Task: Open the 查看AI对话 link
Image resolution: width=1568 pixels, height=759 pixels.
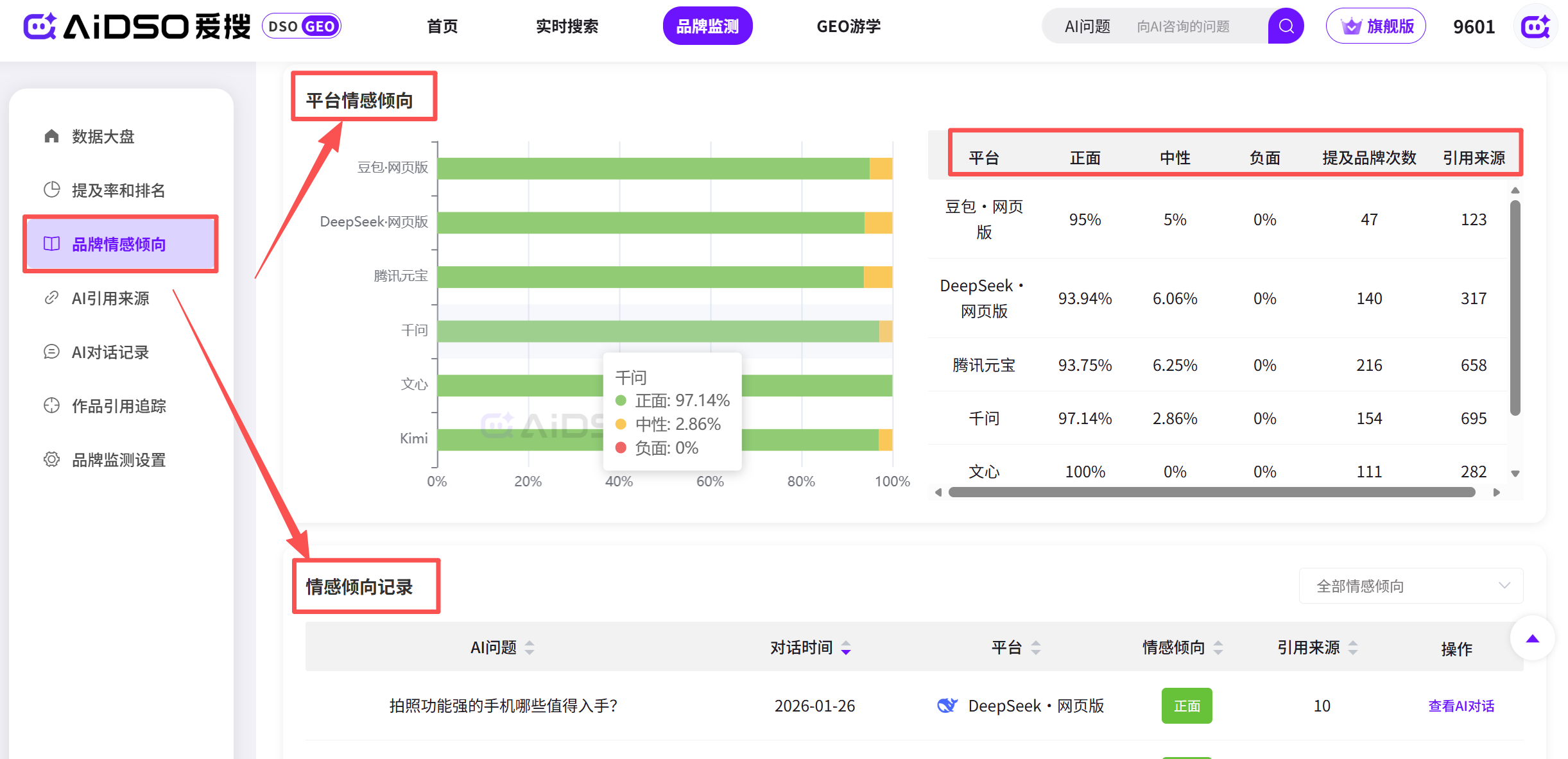Action: pos(1461,706)
